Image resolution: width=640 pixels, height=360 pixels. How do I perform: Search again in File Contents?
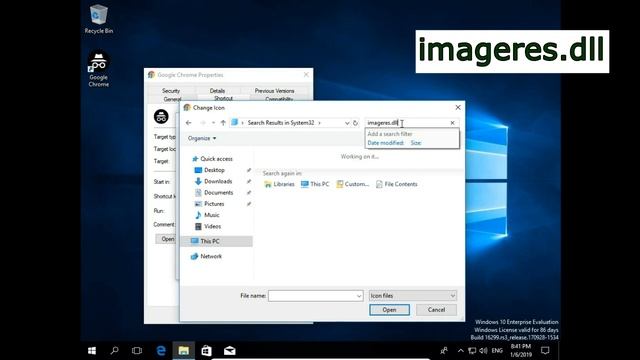tap(397, 184)
